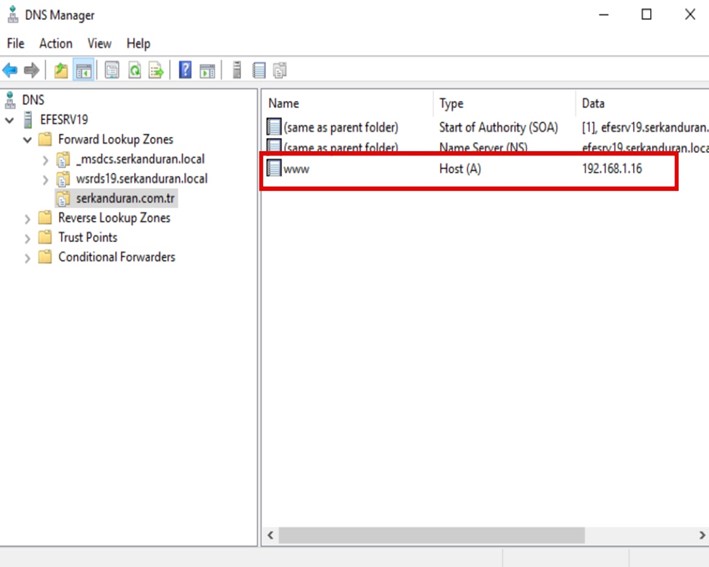Click the blue Back arrow in toolbar

[10, 70]
